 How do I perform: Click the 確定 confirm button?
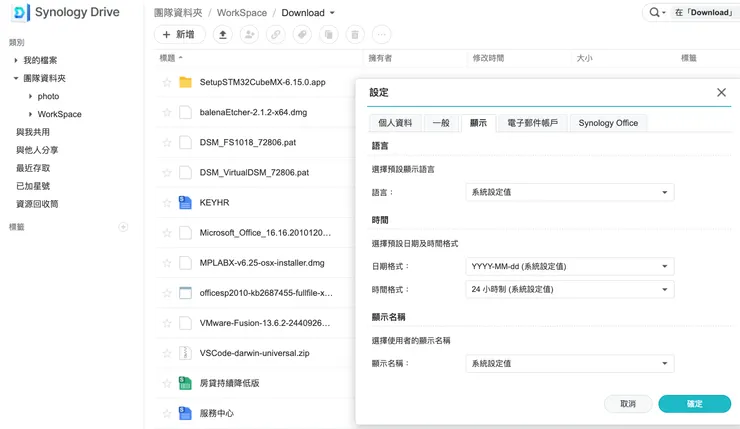pyautogui.click(x=695, y=404)
